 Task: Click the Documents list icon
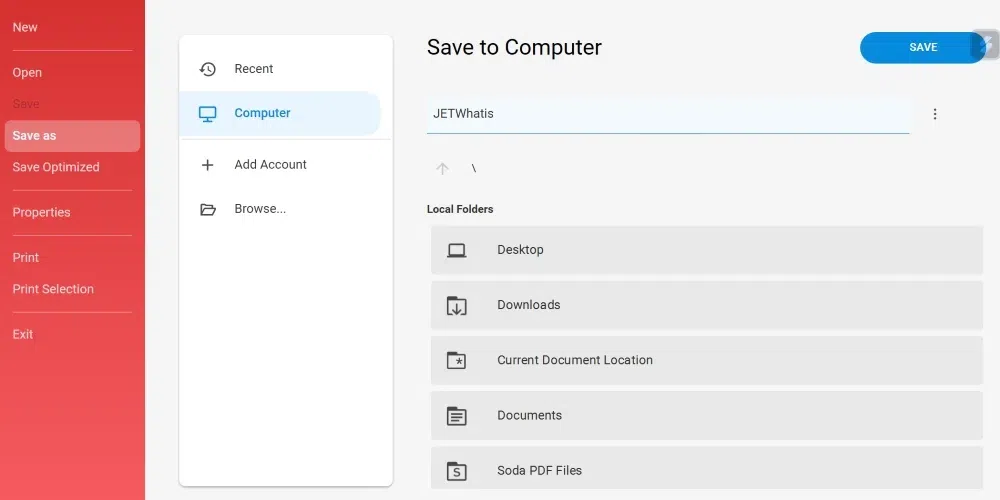pos(456,416)
